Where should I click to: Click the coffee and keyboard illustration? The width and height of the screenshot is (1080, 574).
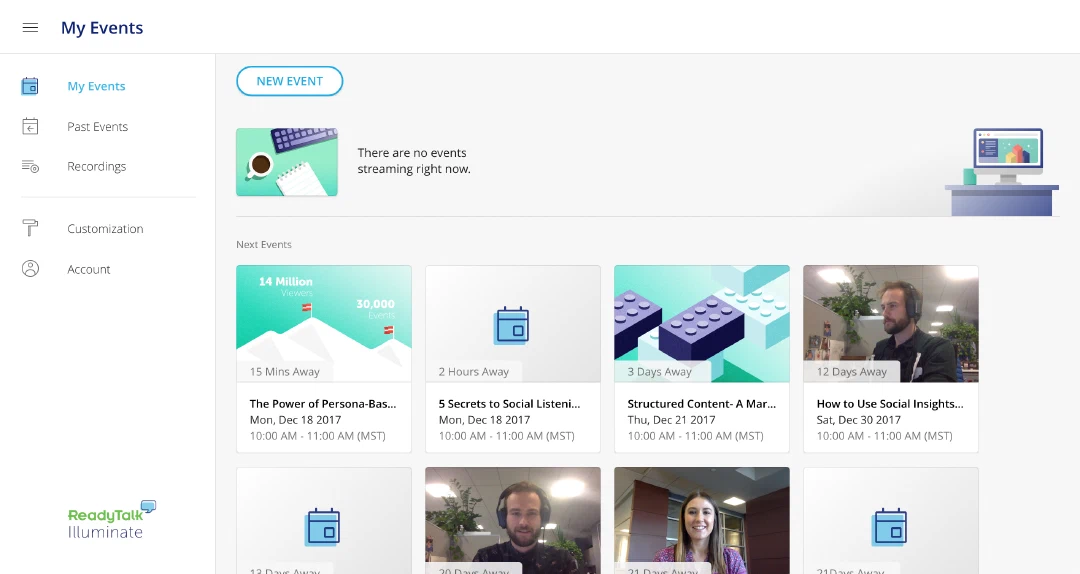click(x=287, y=162)
